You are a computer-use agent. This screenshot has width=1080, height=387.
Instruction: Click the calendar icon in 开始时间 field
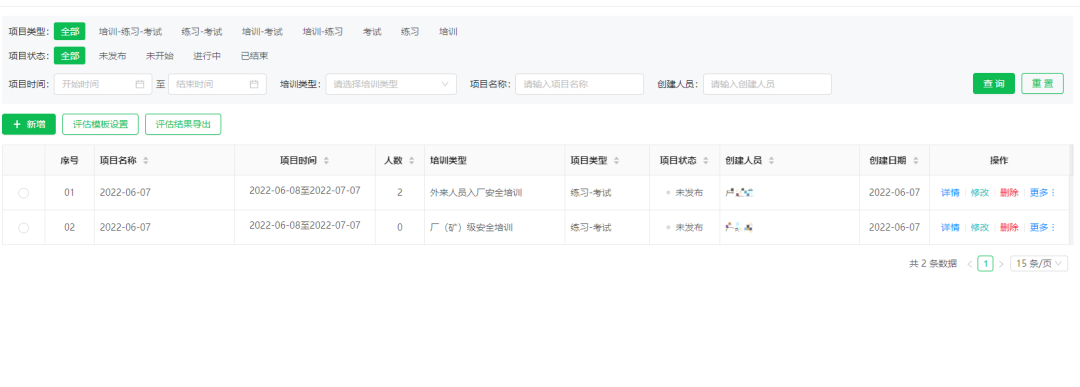[x=140, y=84]
